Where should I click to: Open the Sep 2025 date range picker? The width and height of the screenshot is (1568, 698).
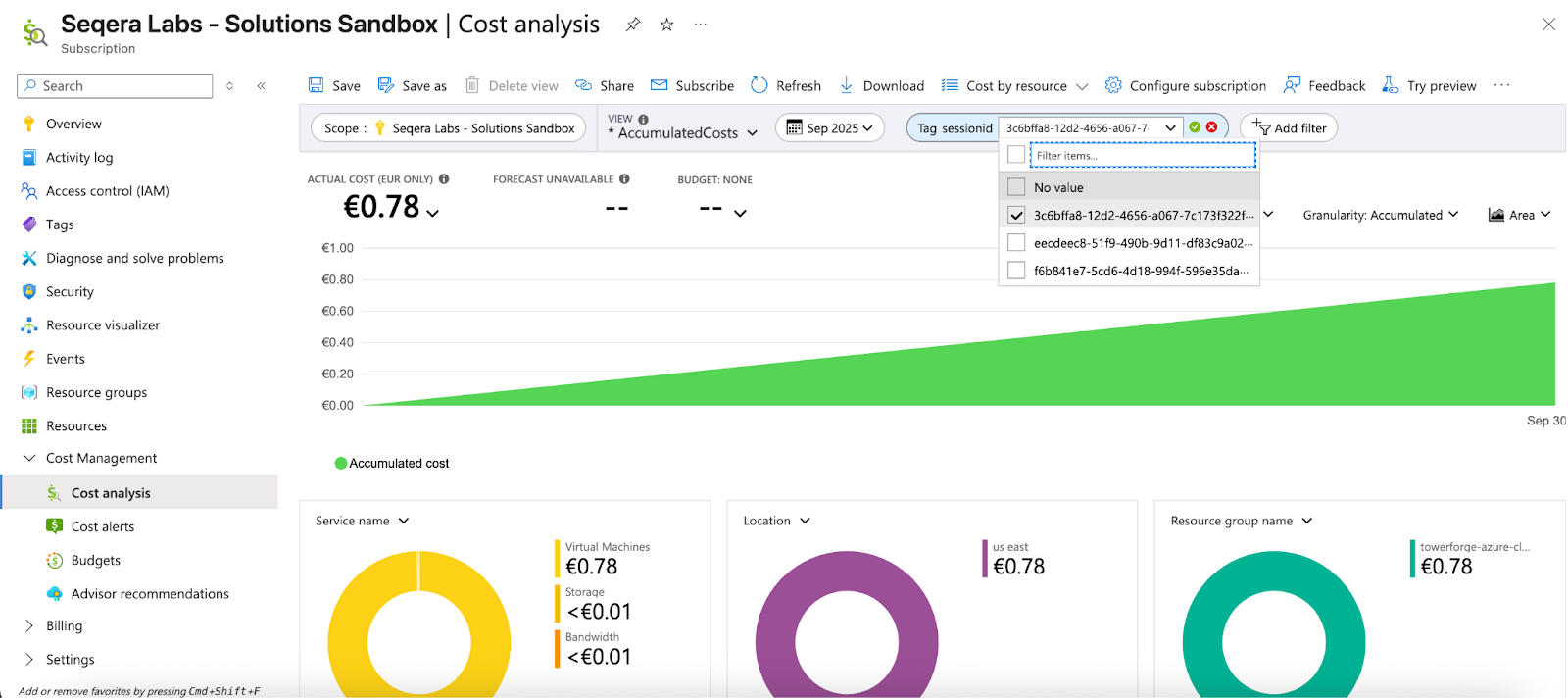[829, 127]
